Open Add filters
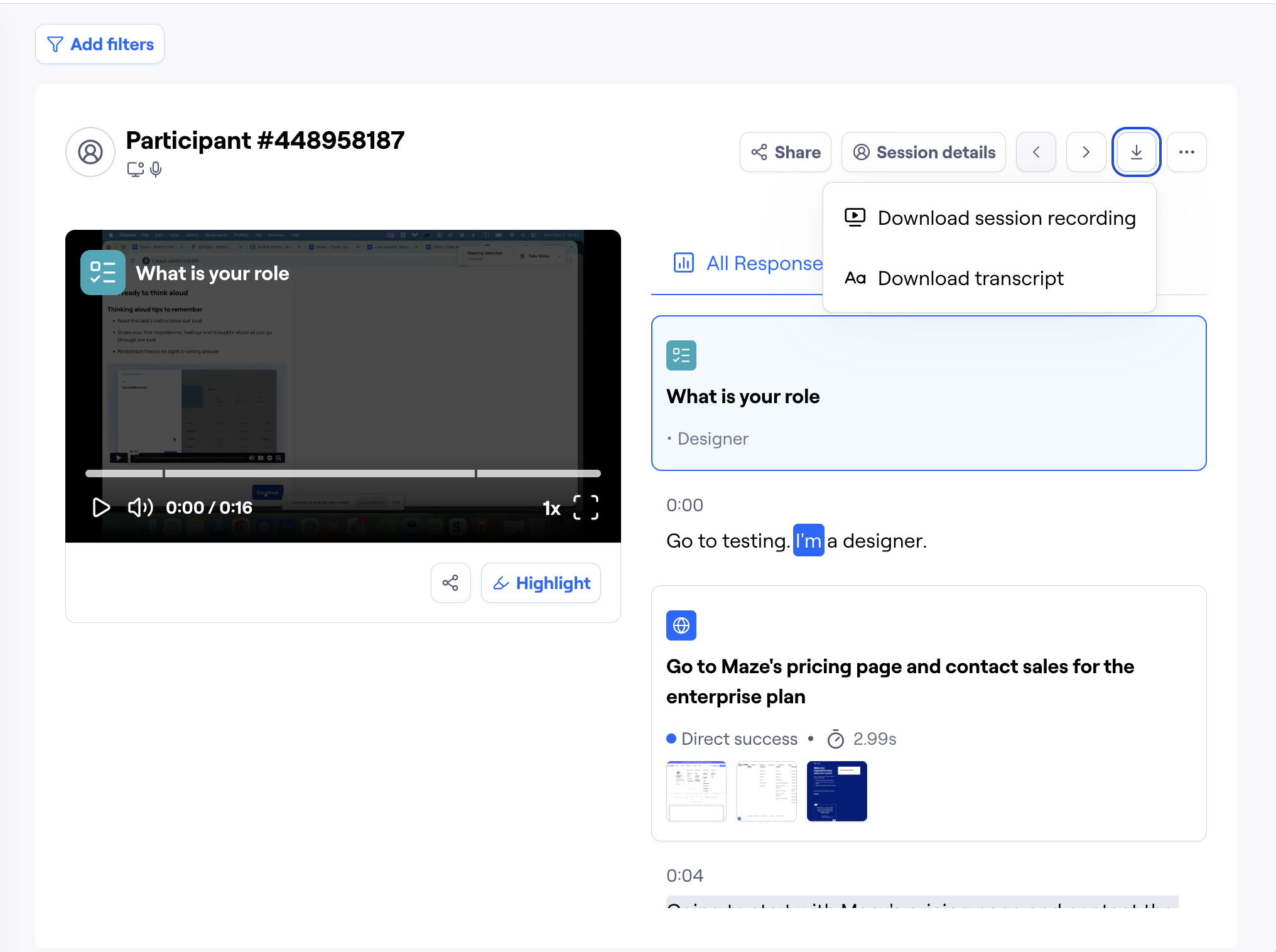The image size is (1276, 952). tap(100, 44)
